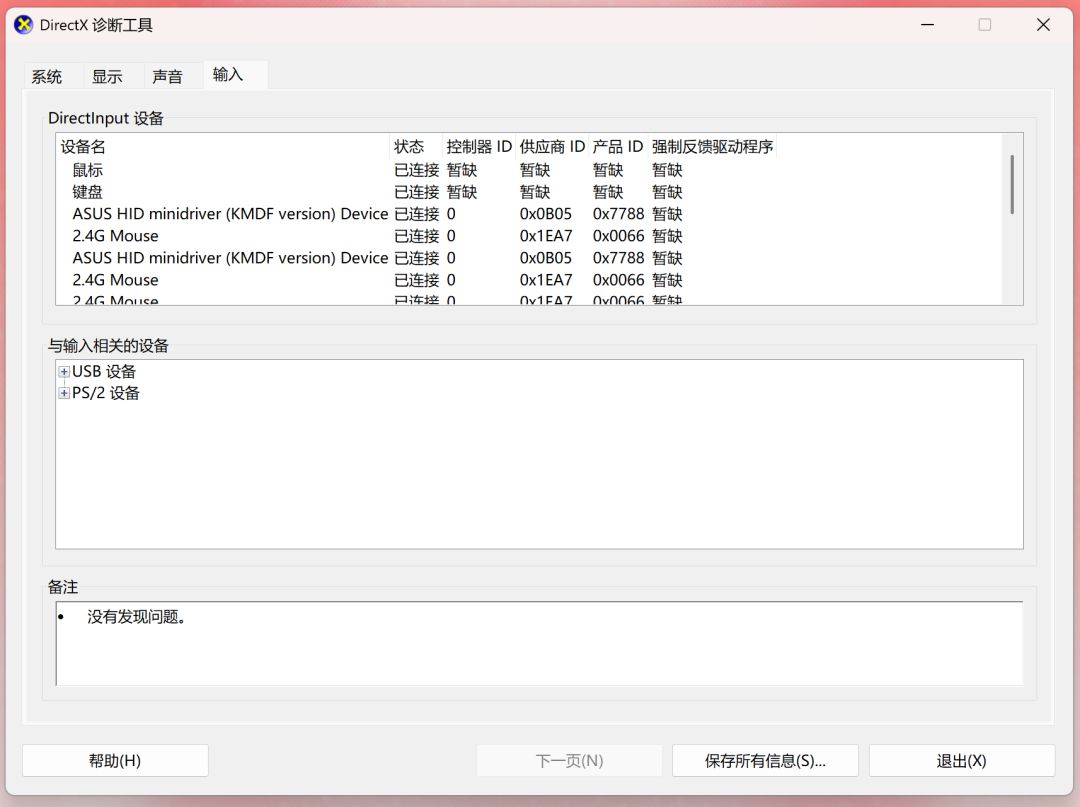1080x807 pixels.
Task: Switch to the 系统 tab
Action: click(x=47, y=76)
